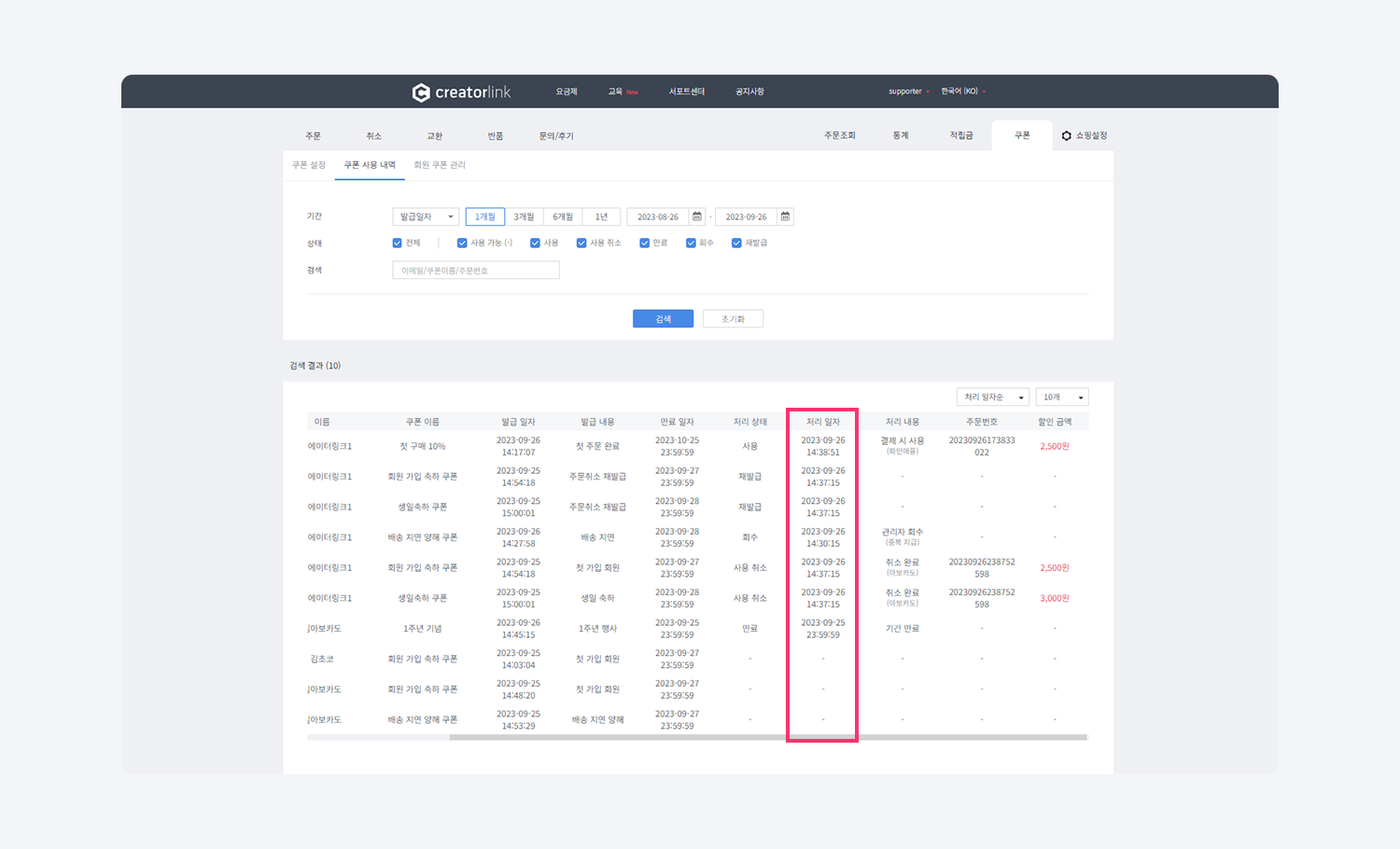Toggle the 만료 checkbox
Image resolution: width=1400 pixels, height=849 pixels.
(644, 243)
